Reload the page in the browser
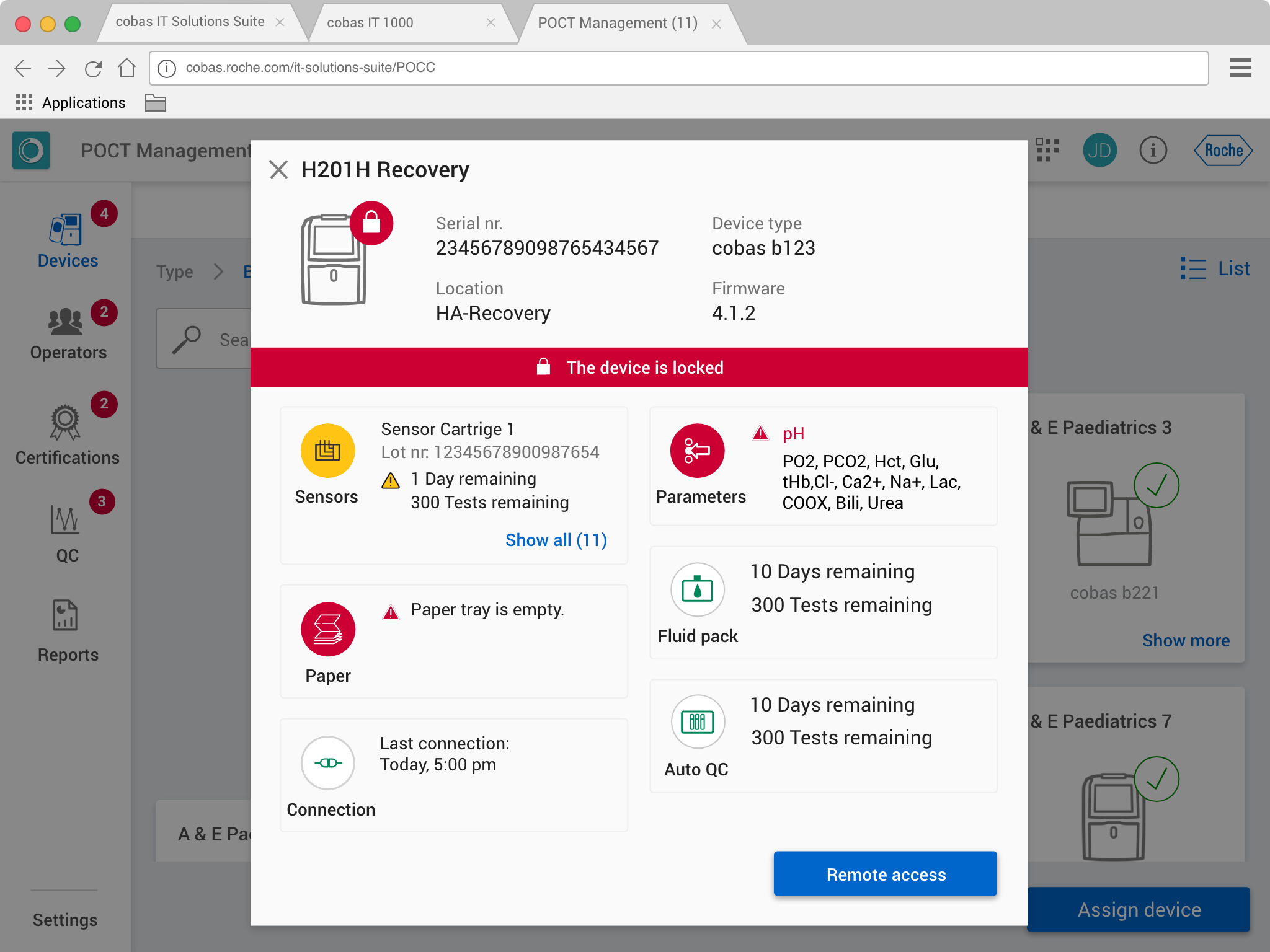The height and width of the screenshot is (952, 1270). coord(93,68)
